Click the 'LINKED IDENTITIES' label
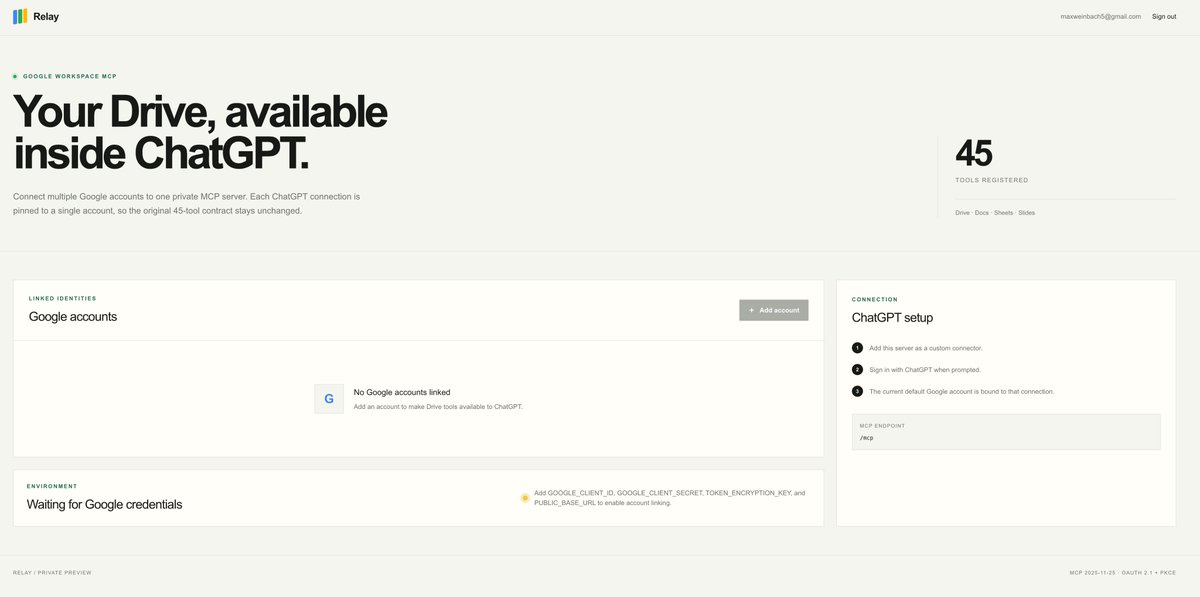Viewport: 1200px width, 597px height. tap(63, 298)
